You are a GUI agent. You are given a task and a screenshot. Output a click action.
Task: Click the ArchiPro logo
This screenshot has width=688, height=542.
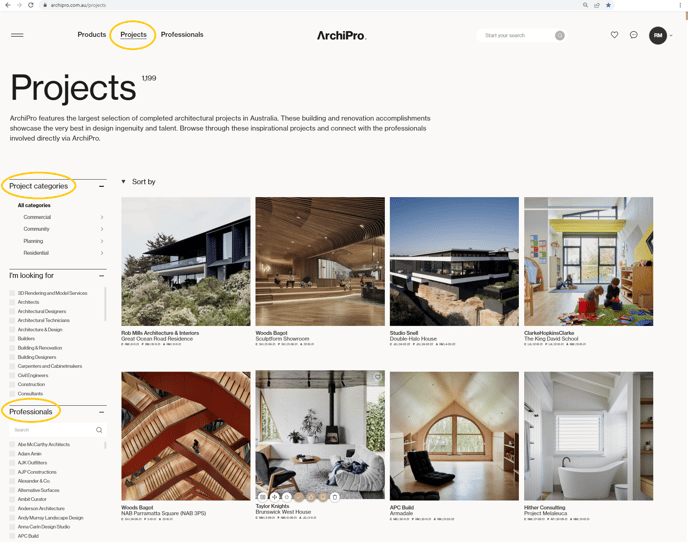click(x=342, y=36)
